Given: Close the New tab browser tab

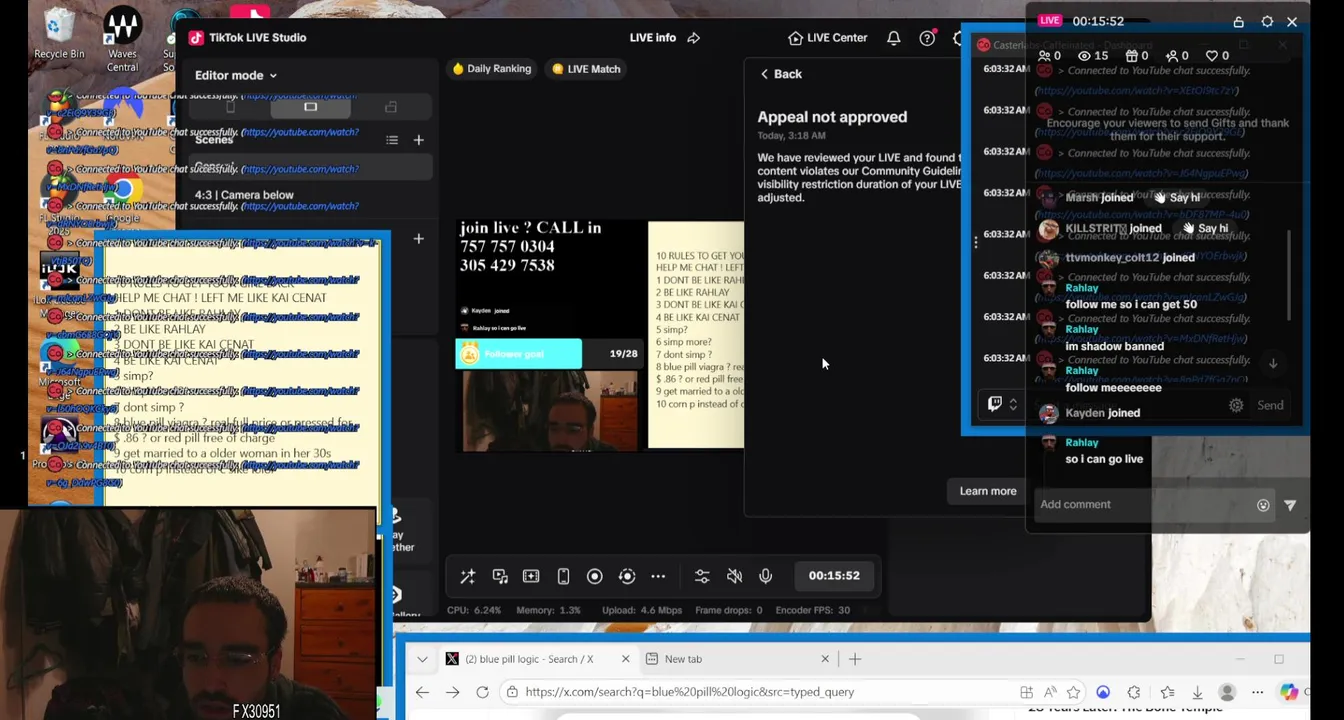Looking at the screenshot, I should click(x=825, y=659).
